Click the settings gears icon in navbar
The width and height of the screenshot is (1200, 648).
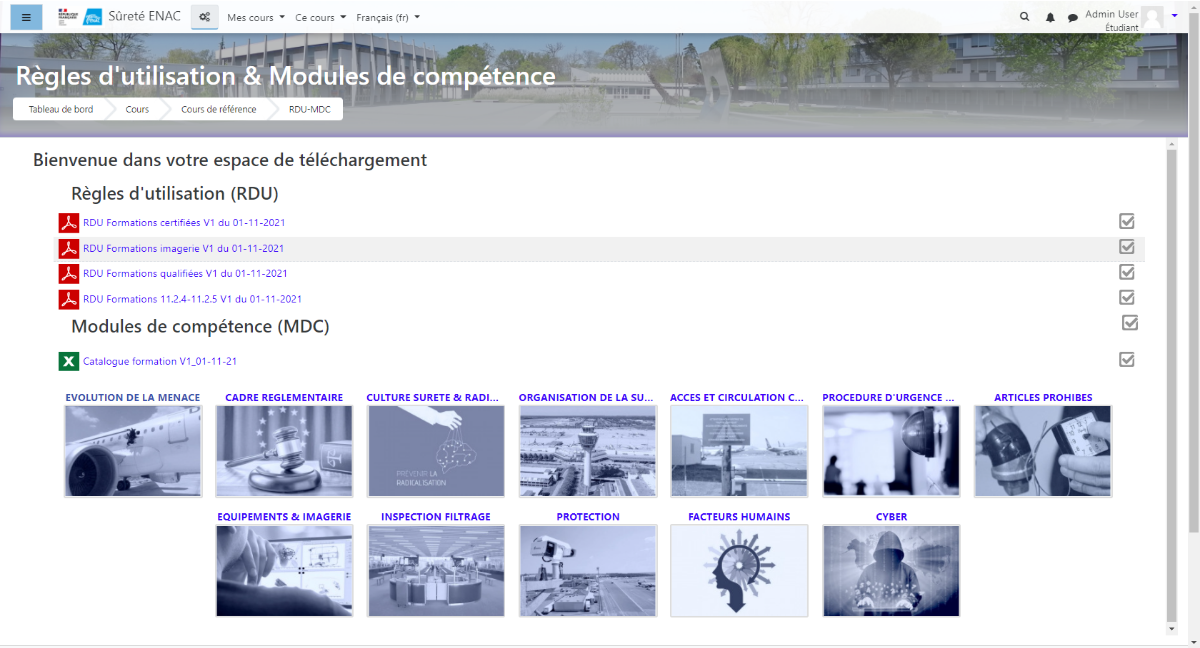pos(205,17)
